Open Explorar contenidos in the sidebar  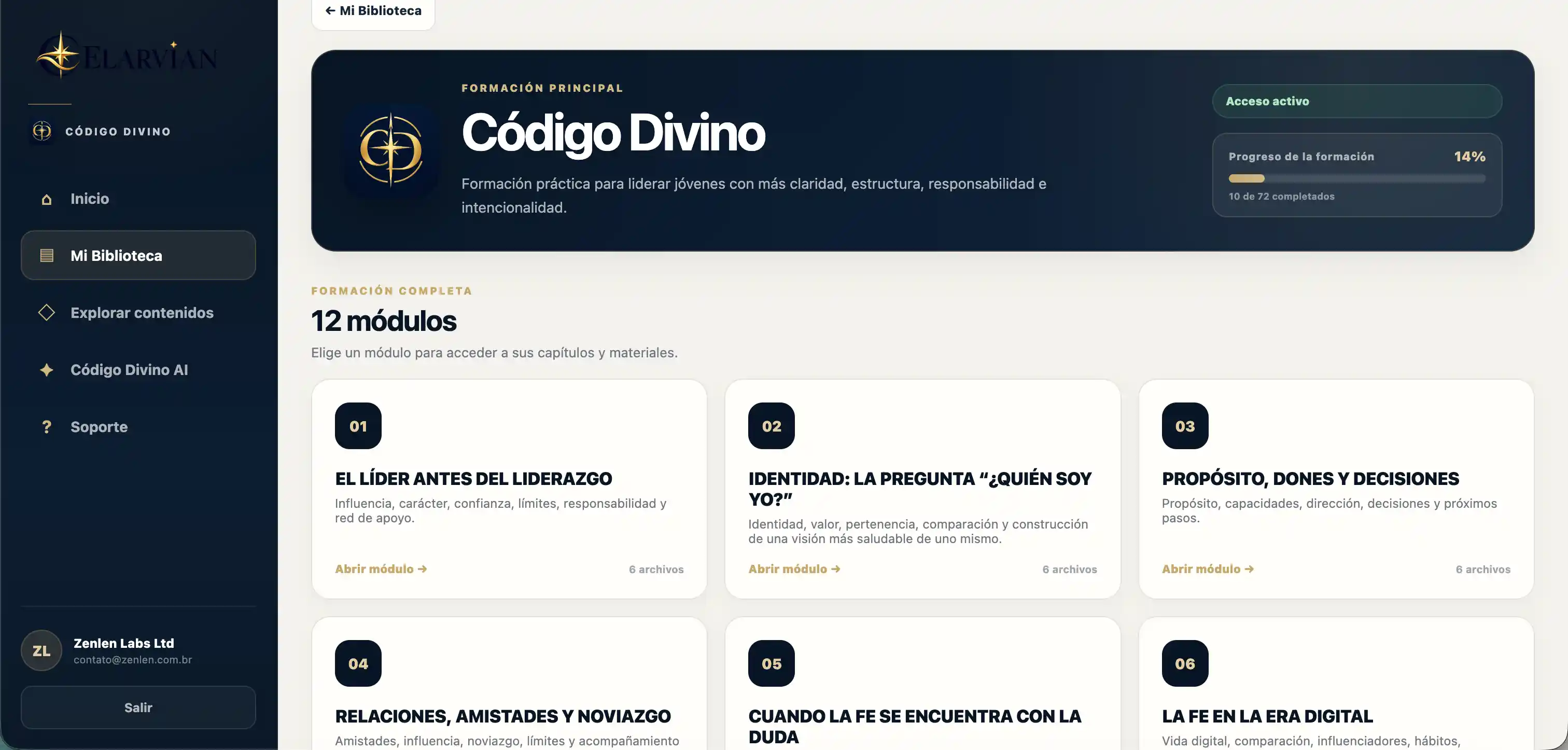[138, 312]
